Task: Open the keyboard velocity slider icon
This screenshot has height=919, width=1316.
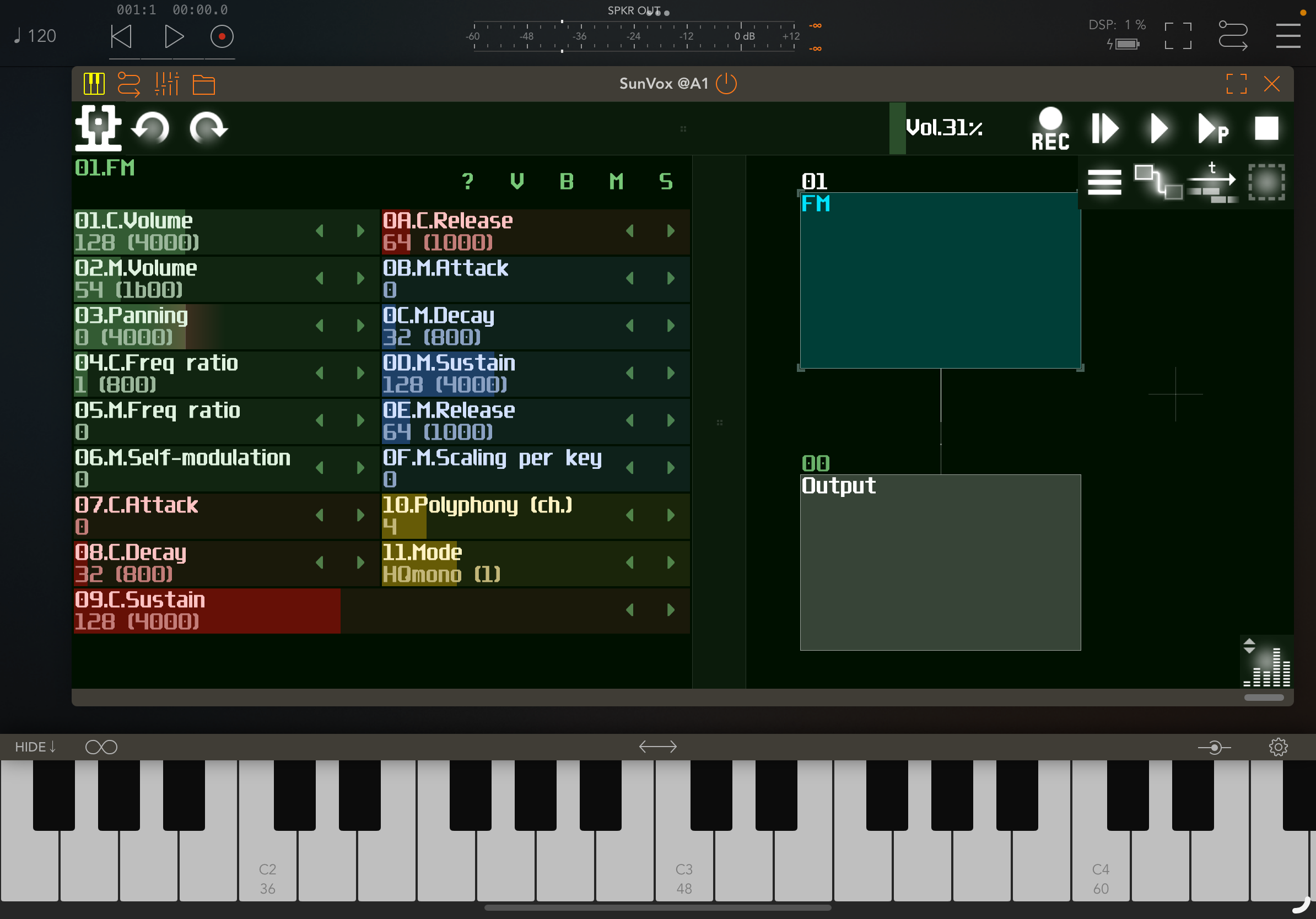Action: click(x=1215, y=747)
